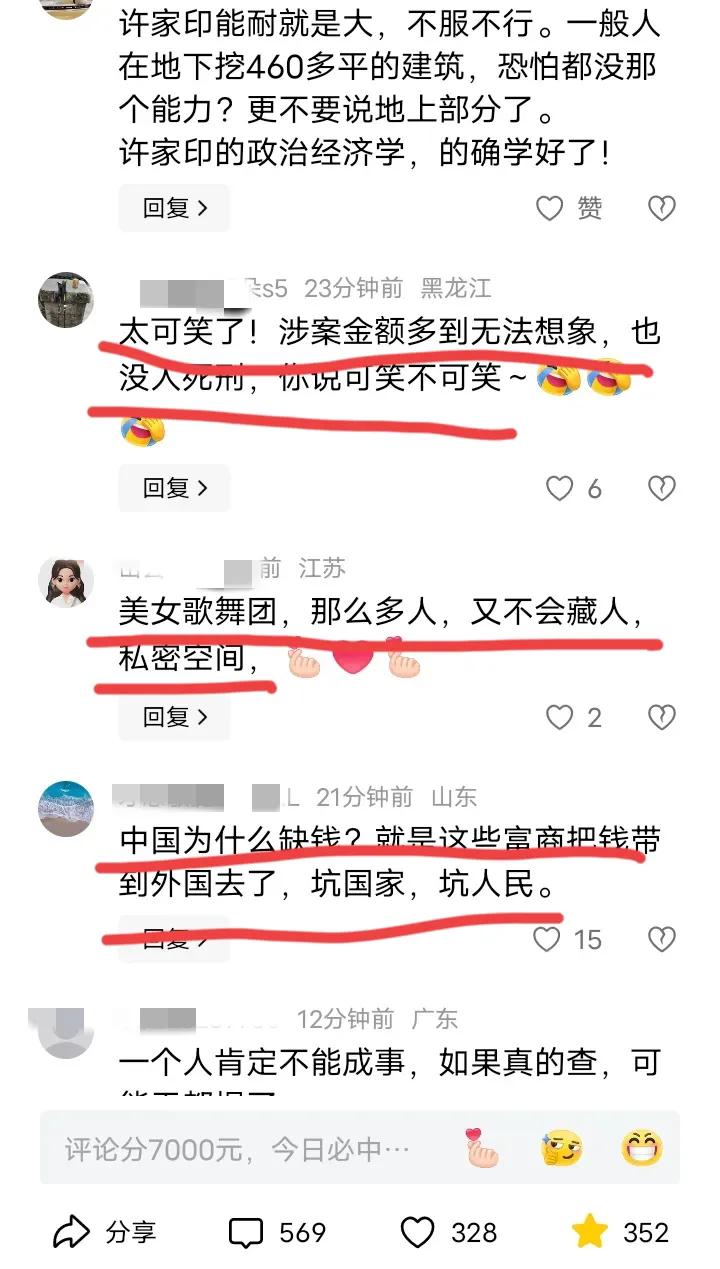
Task: Like the Shandong comment with 15 likes
Action: pos(547,939)
